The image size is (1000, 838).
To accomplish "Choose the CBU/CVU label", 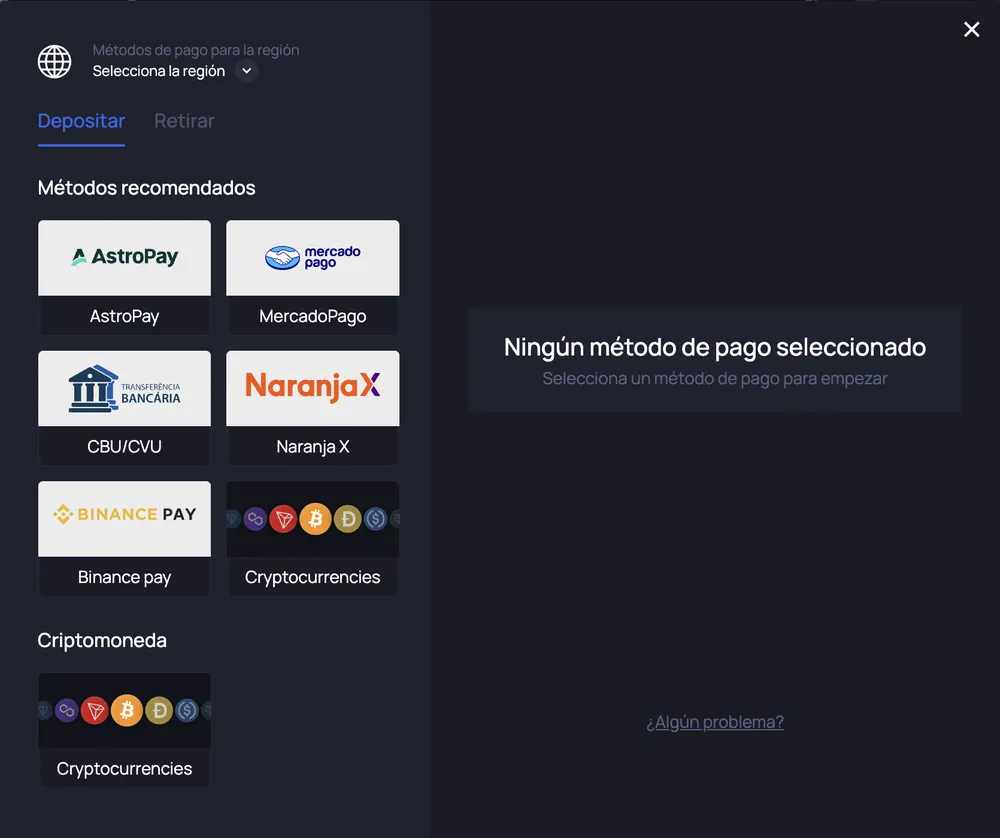I will 124,446.
